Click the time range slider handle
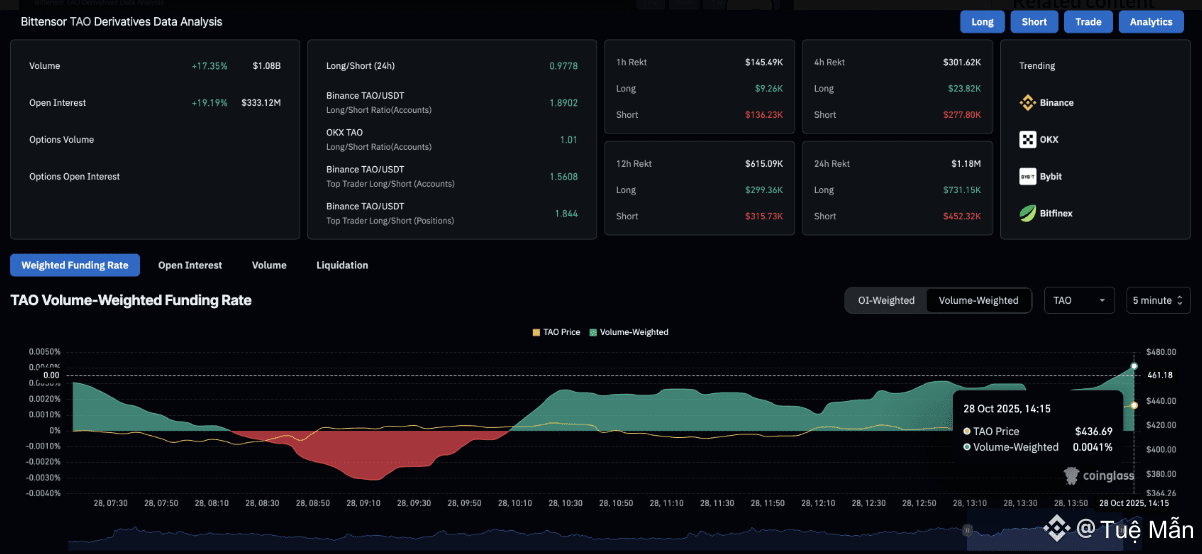Screen dimensions: 1202x554 [x=967, y=529]
